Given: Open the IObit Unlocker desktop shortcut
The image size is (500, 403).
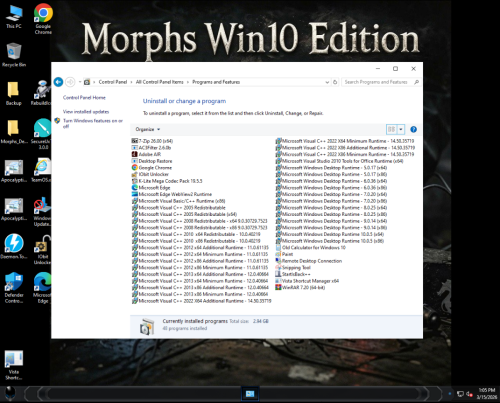Looking at the screenshot, I should pos(42,250).
